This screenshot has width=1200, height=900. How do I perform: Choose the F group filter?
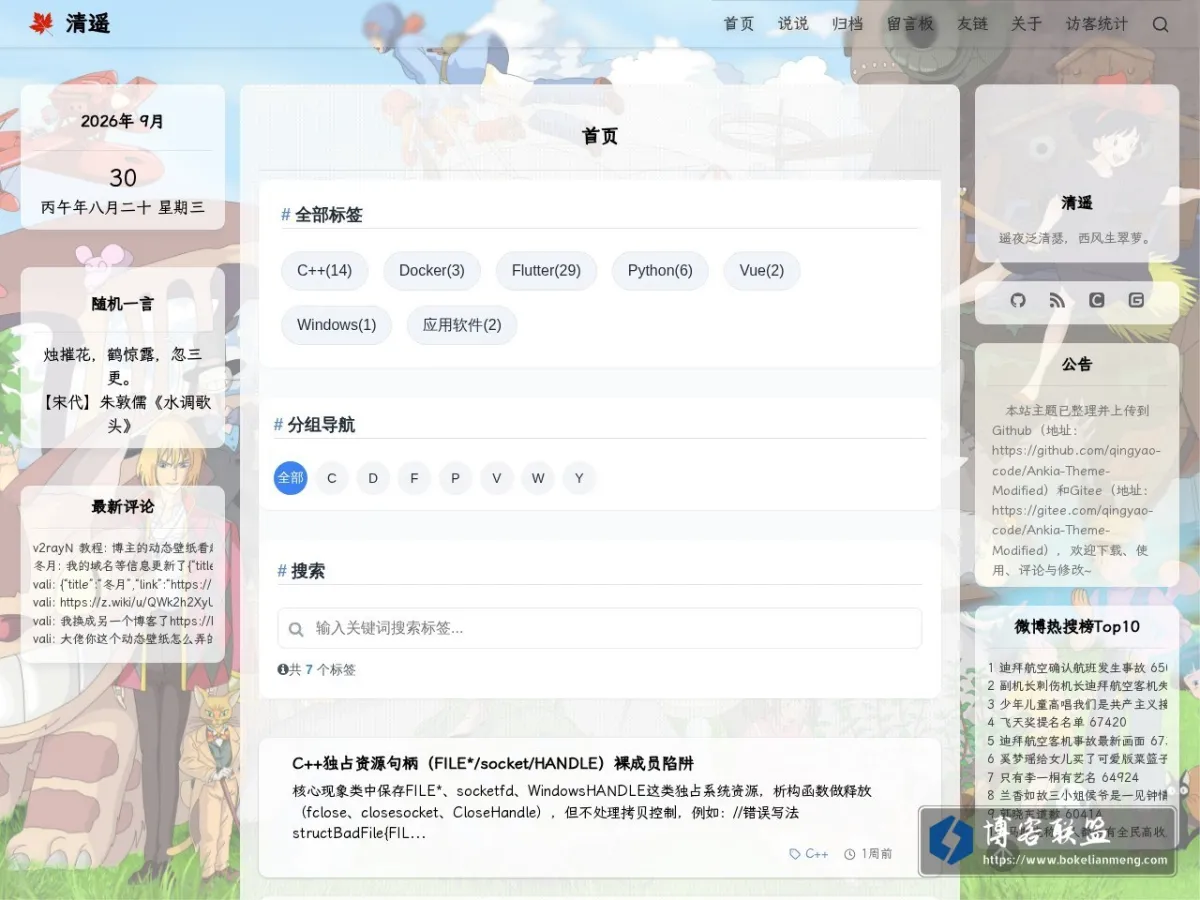tap(414, 478)
